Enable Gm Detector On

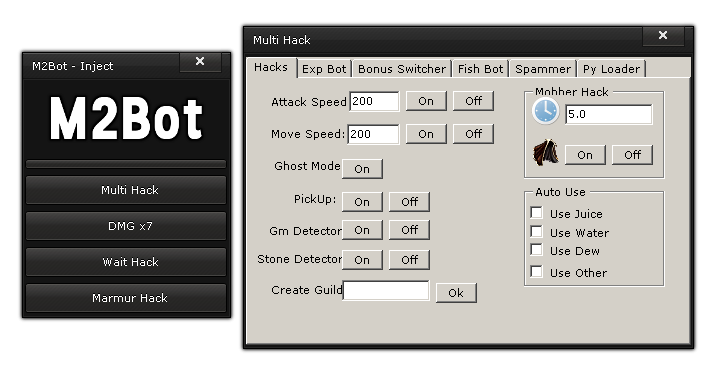pos(362,230)
